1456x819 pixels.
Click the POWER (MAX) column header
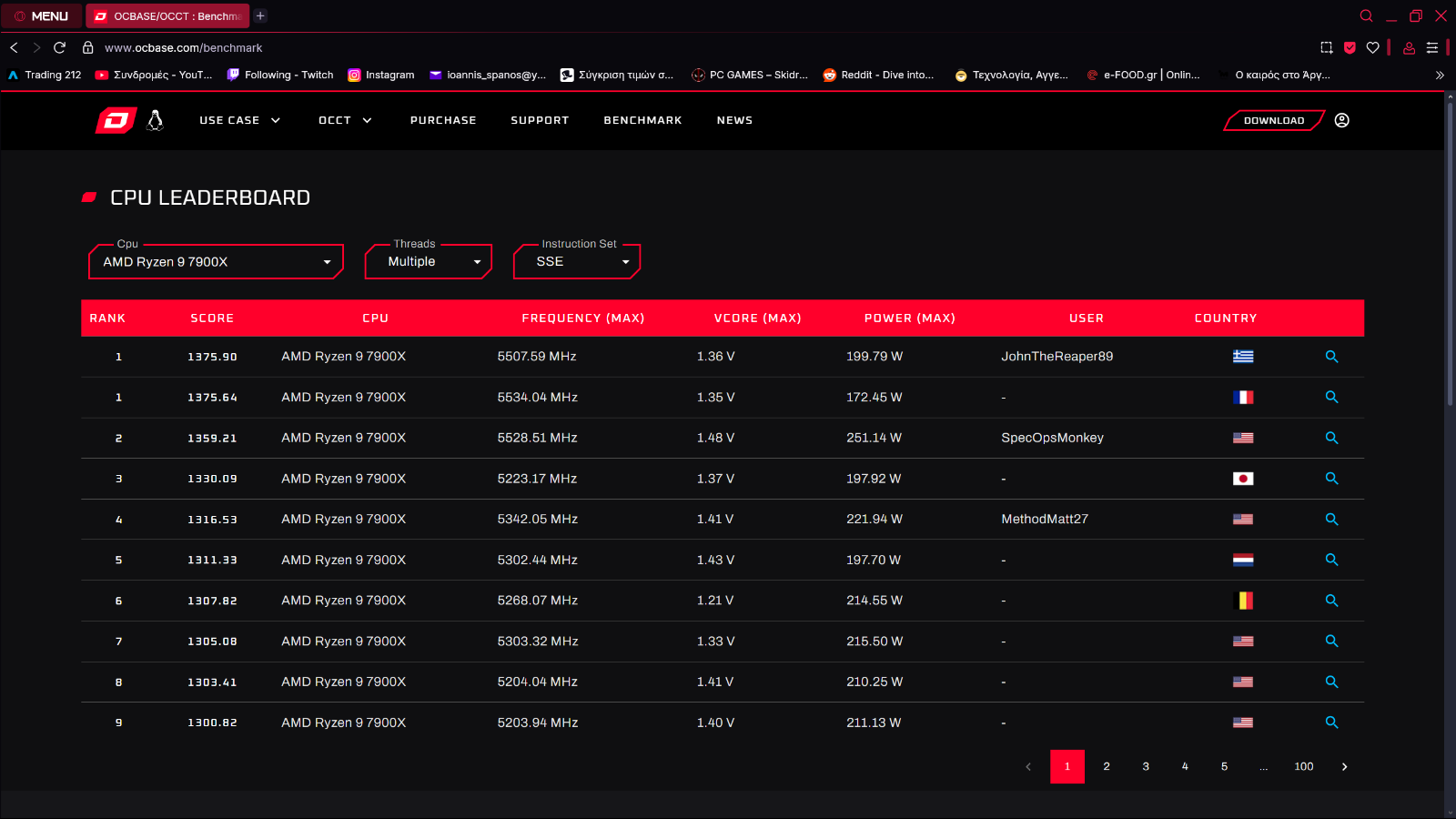click(x=909, y=318)
